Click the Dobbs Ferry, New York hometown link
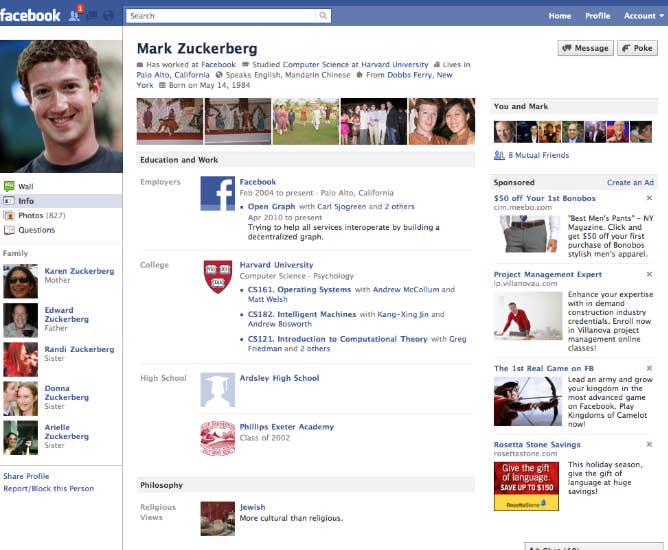This screenshot has height=550, width=668. (294, 80)
